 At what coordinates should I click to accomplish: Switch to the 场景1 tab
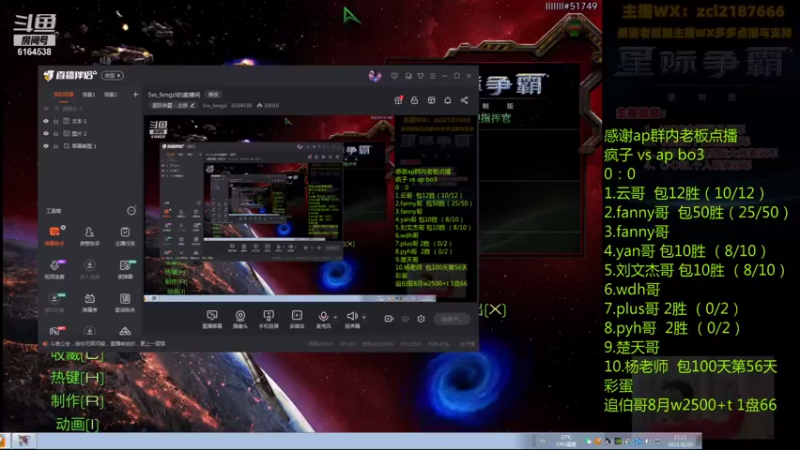click(89, 95)
